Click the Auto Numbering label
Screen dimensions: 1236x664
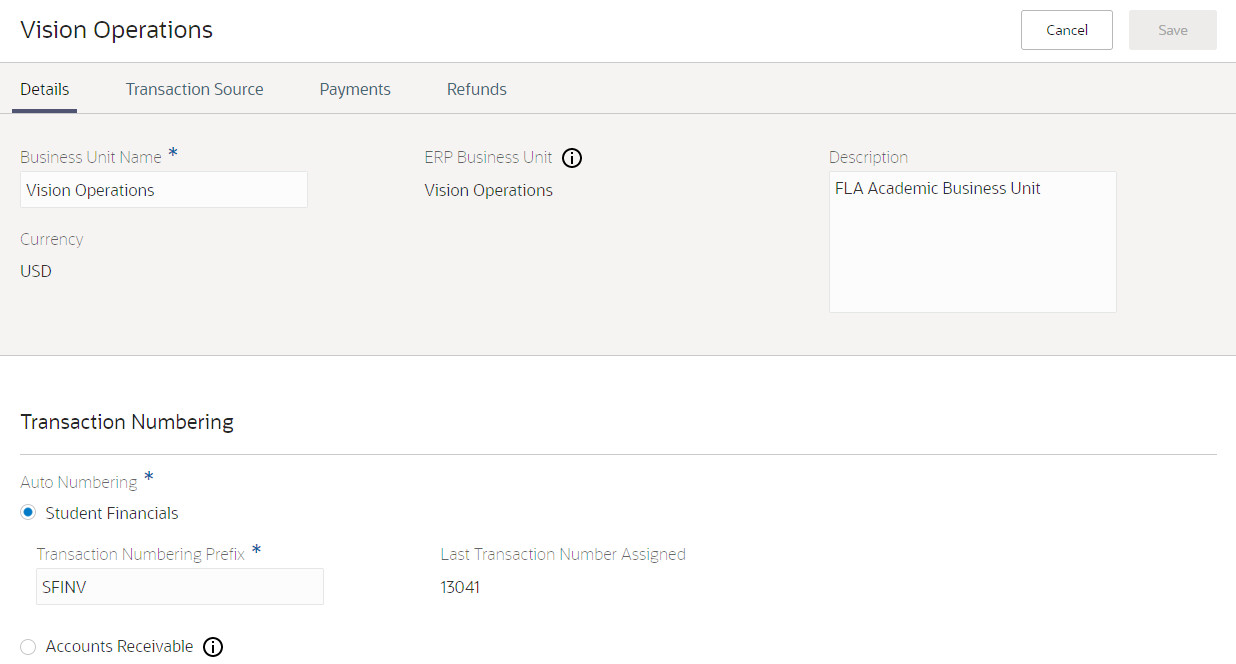point(79,482)
